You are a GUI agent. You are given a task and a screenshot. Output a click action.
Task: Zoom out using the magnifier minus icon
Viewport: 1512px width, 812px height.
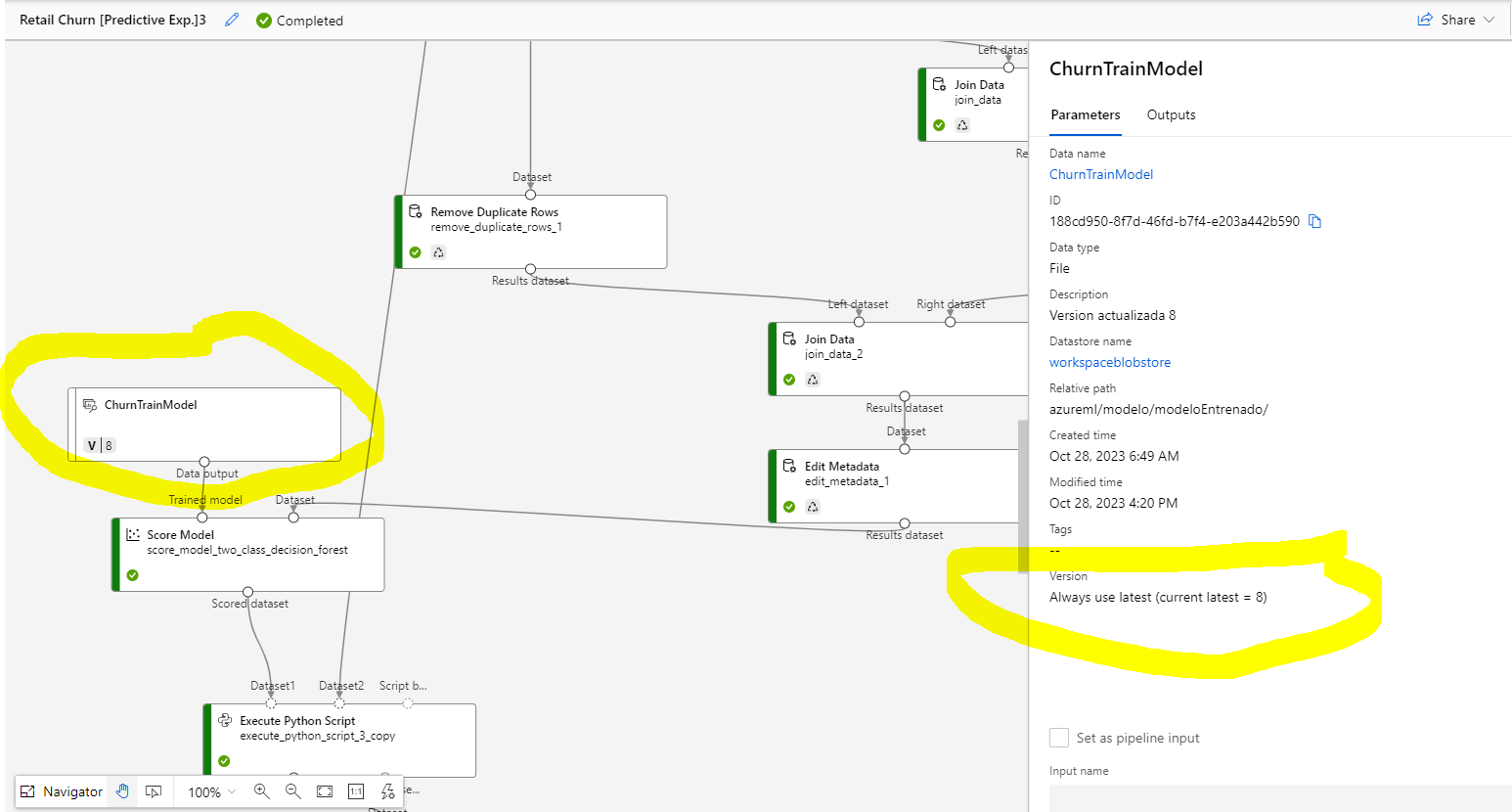293,791
